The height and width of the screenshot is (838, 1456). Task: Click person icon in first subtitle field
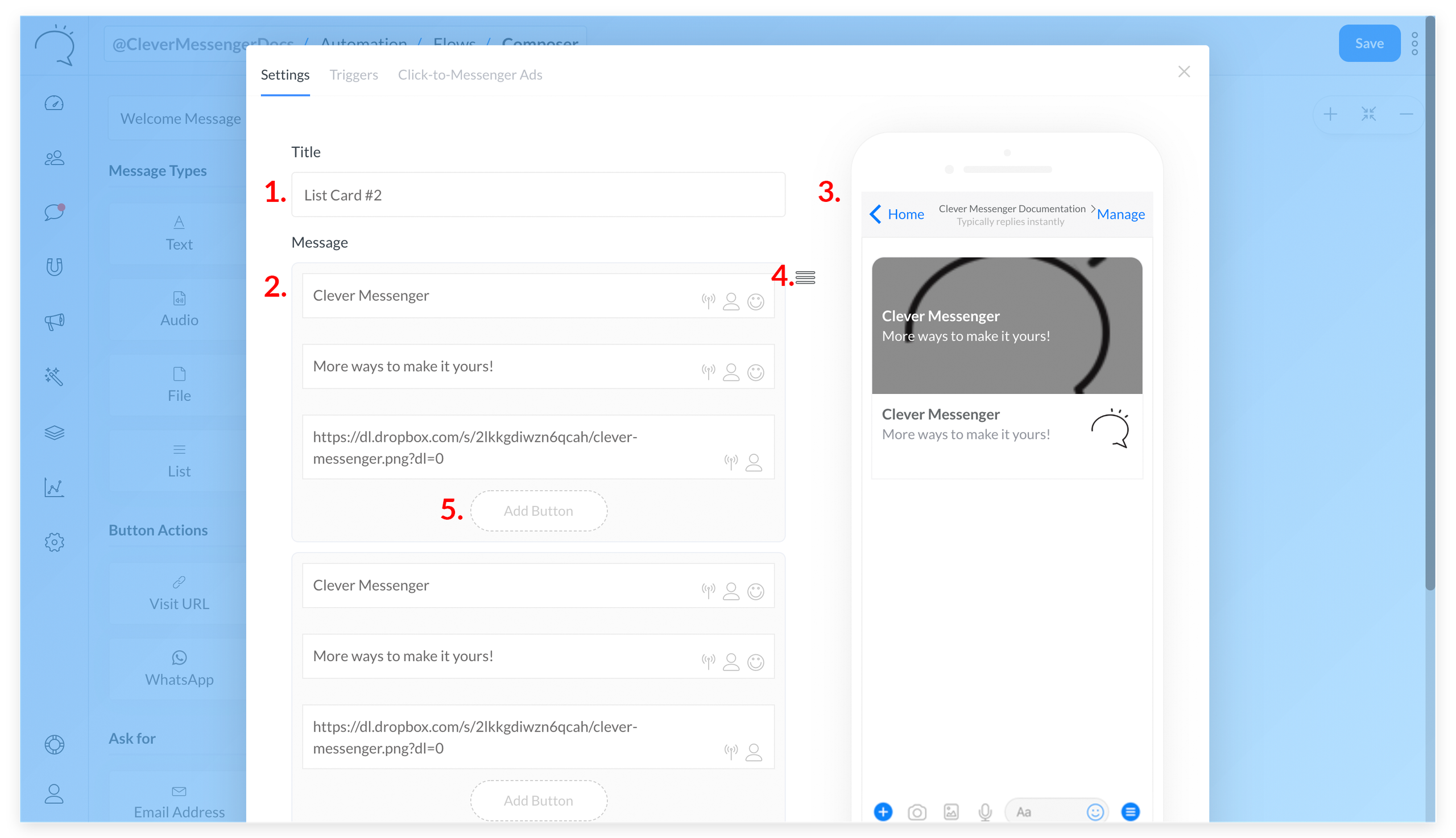tap(731, 372)
